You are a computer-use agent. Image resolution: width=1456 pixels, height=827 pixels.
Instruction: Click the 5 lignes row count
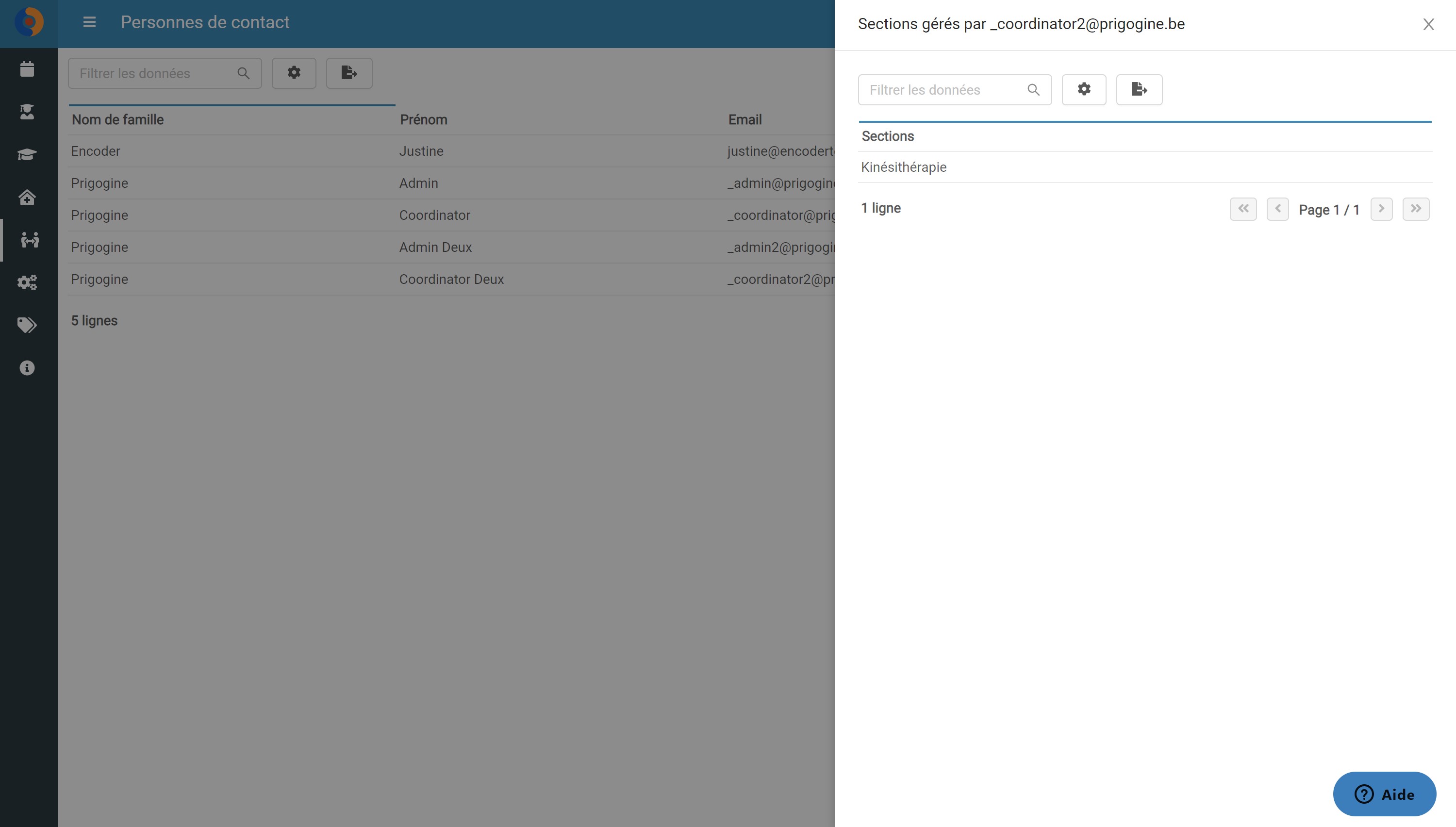click(x=94, y=320)
